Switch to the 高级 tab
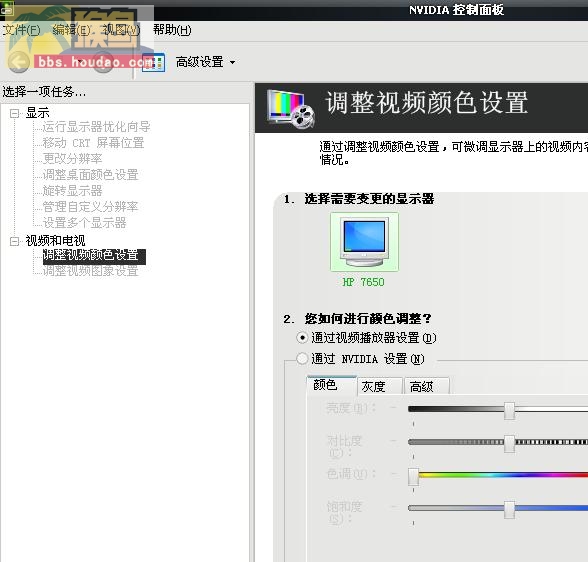Image resolution: width=588 pixels, height=562 pixels. point(427,386)
